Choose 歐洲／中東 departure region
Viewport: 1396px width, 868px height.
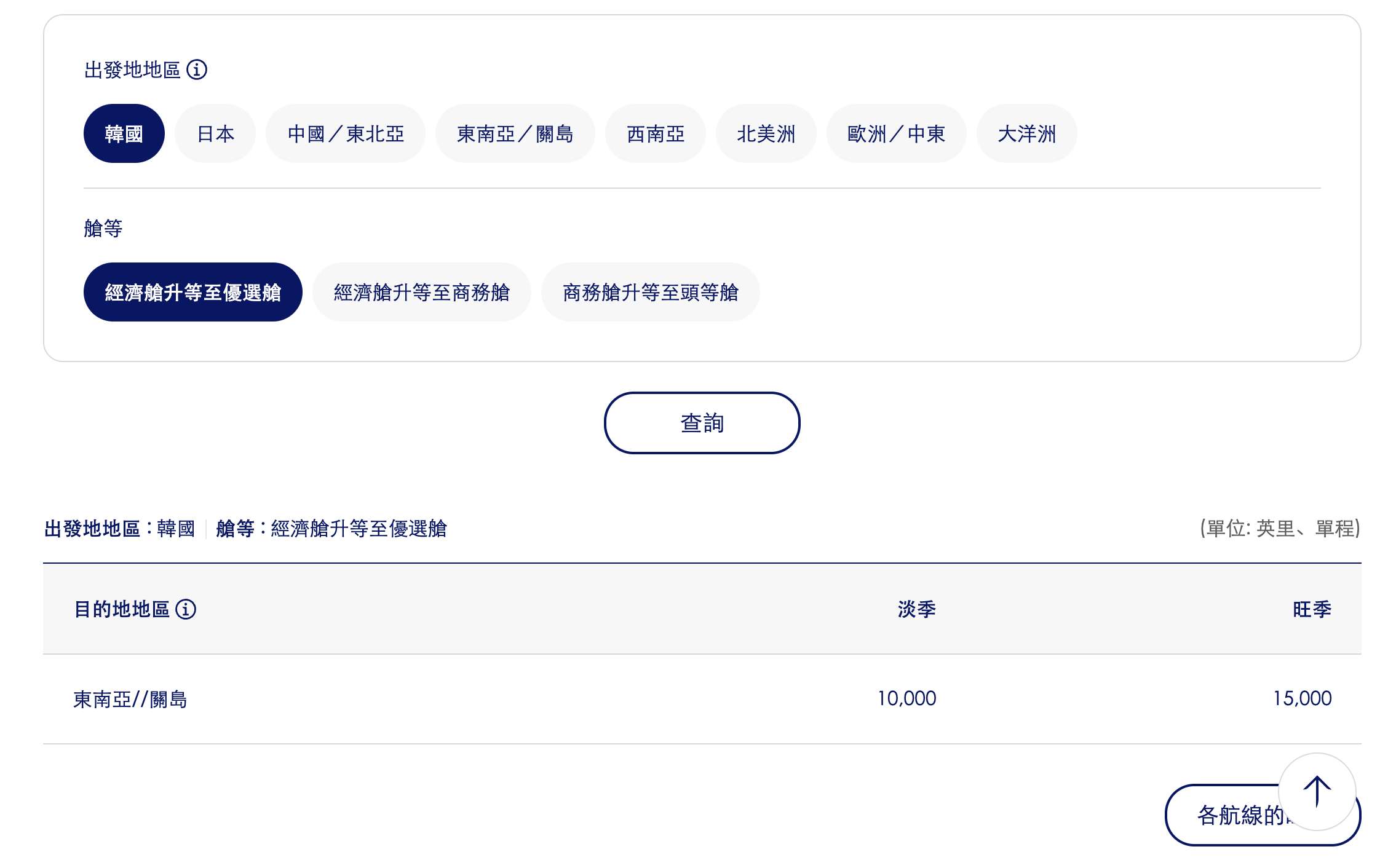(897, 133)
